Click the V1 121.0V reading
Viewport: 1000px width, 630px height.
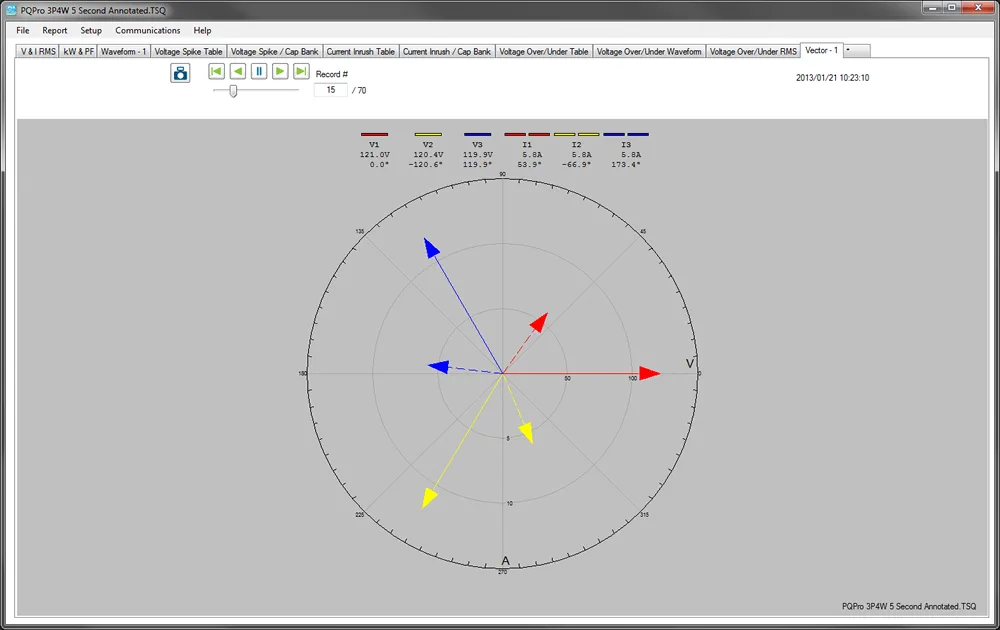[x=374, y=154]
